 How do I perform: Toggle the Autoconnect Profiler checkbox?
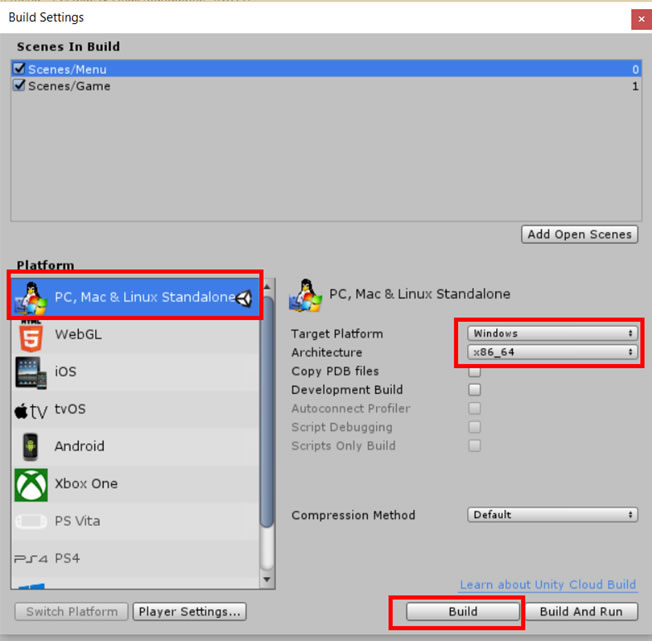pos(474,408)
